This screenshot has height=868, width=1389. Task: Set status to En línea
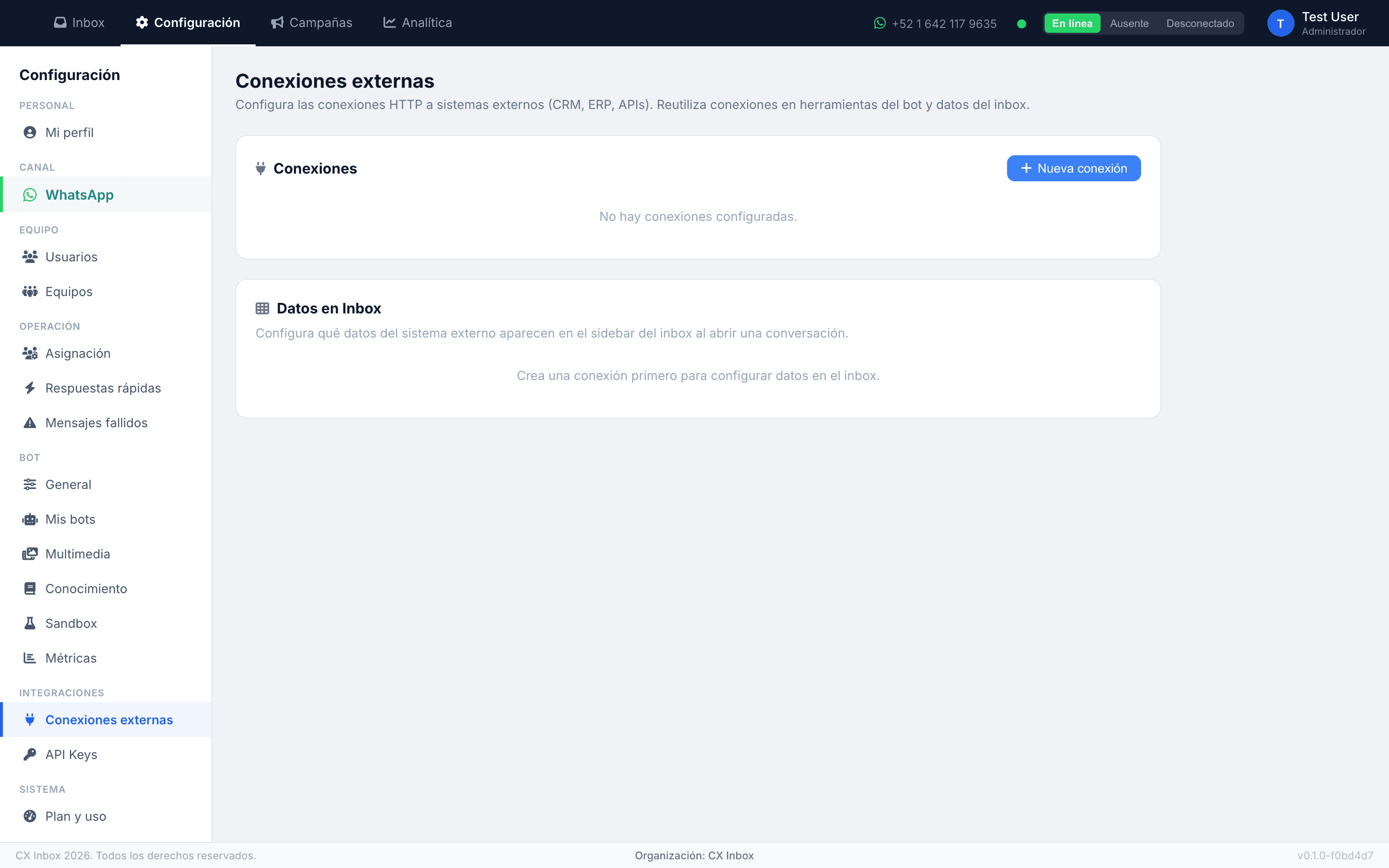click(1072, 24)
